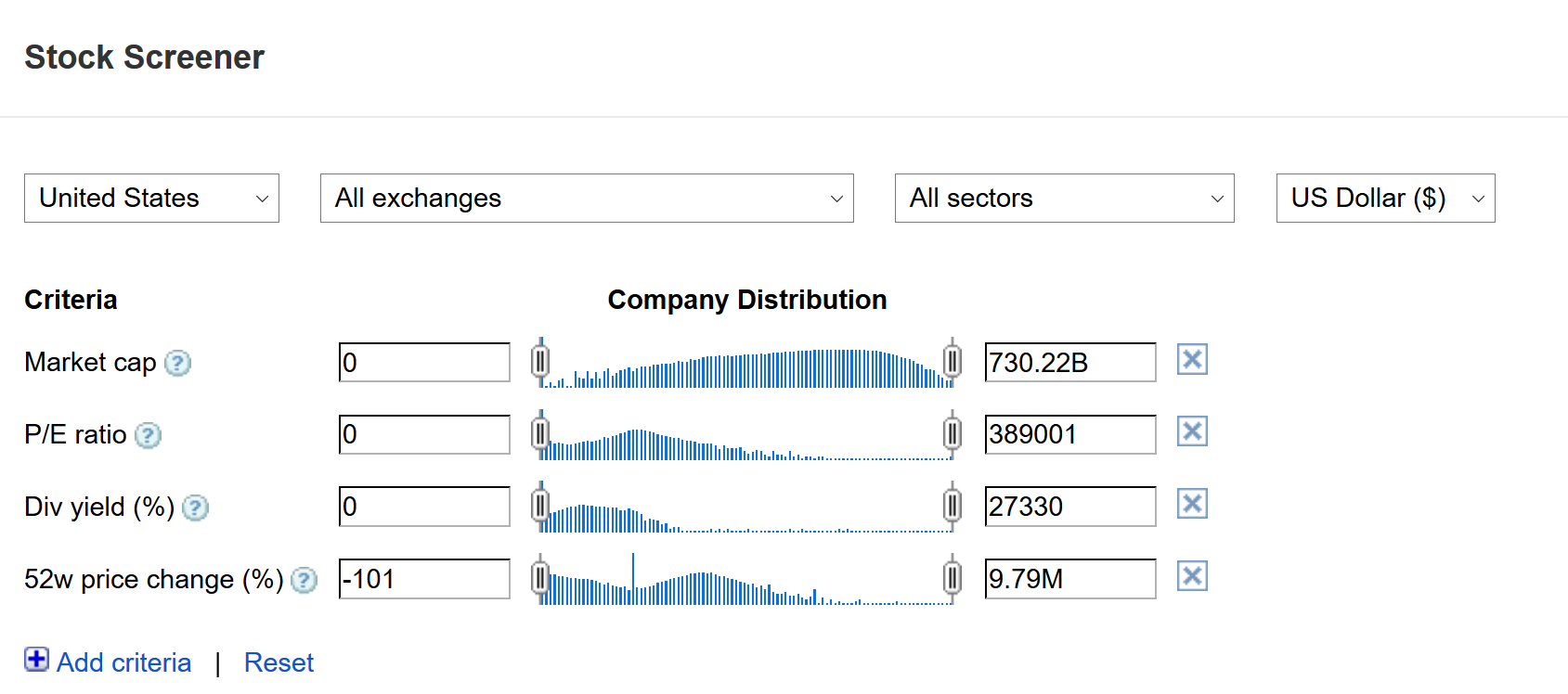Click the Market cap maximum field 730.22B
Screen dimensions: 1568x694
1069,363
